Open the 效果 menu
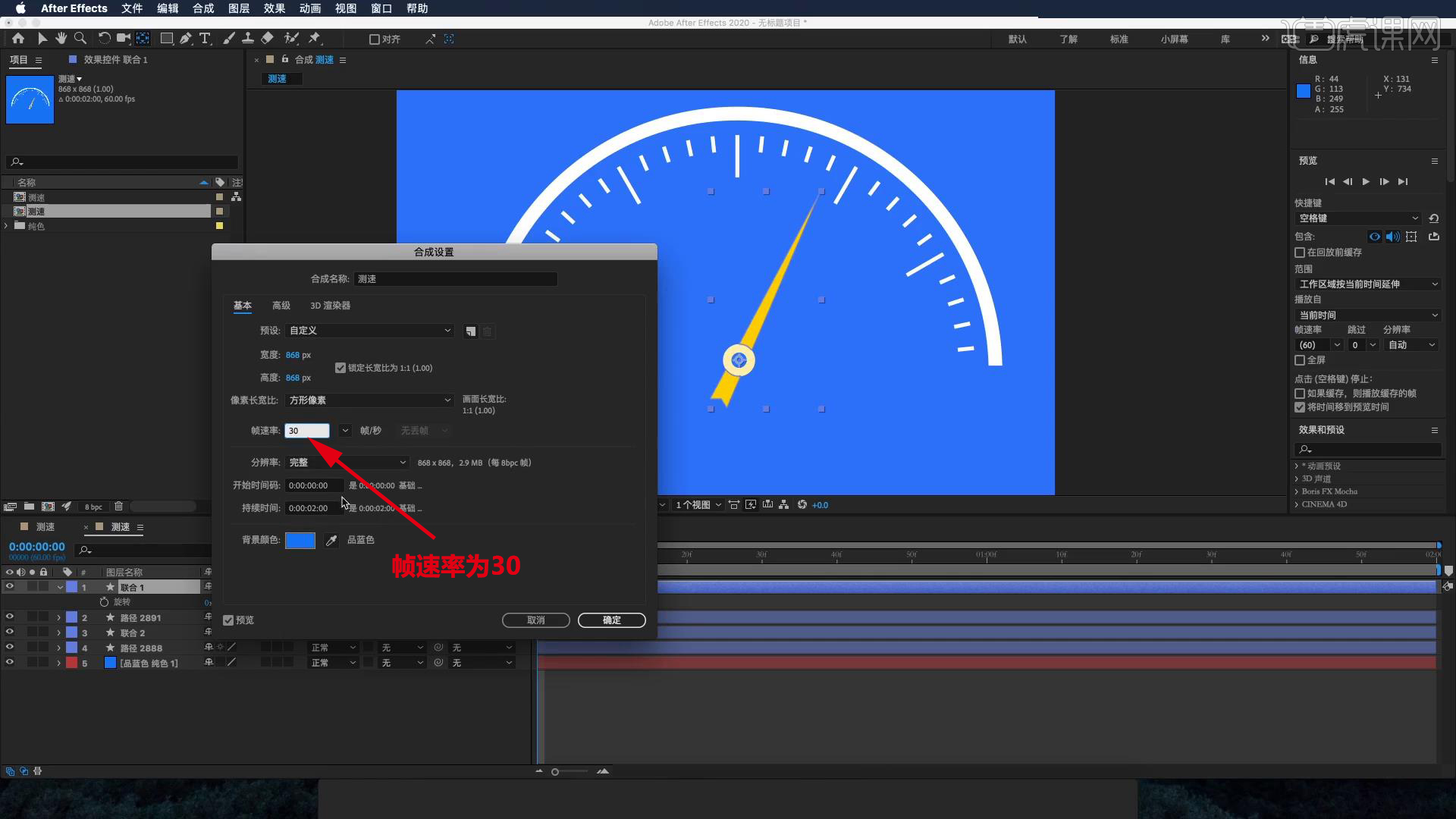The width and height of the screenshot is (1456, 819). tap(275, 8)
